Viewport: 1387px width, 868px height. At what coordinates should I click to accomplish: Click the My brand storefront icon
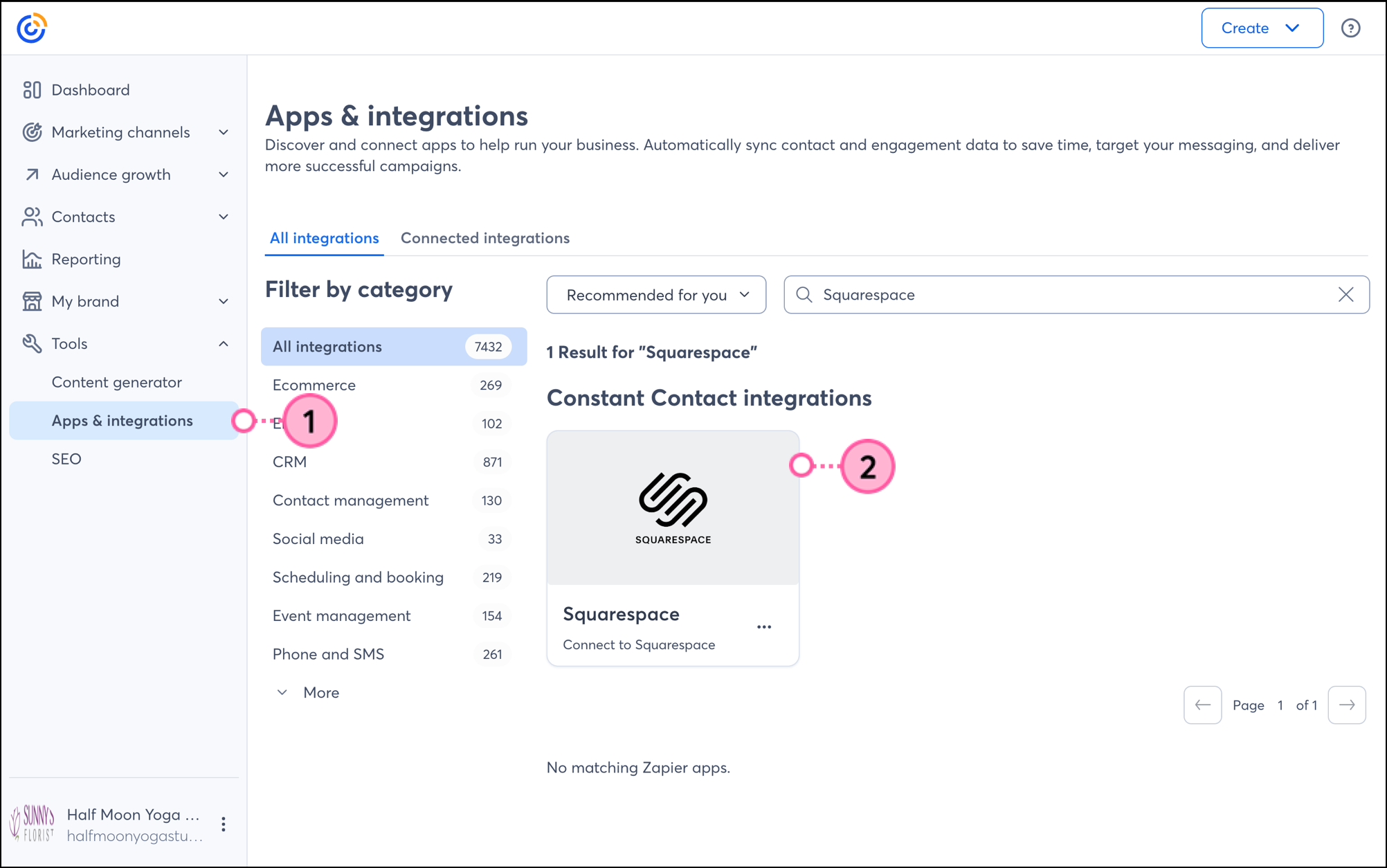pos(32,301)
